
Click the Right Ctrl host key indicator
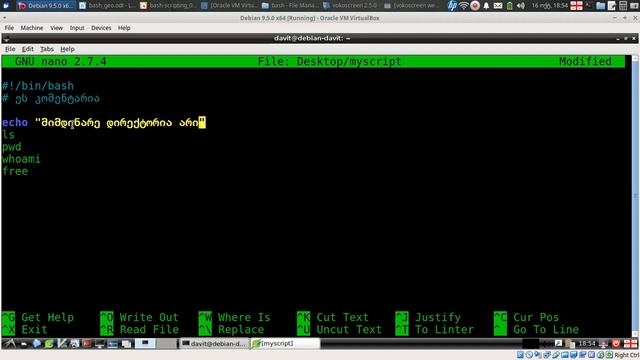[x=627, y=355]
